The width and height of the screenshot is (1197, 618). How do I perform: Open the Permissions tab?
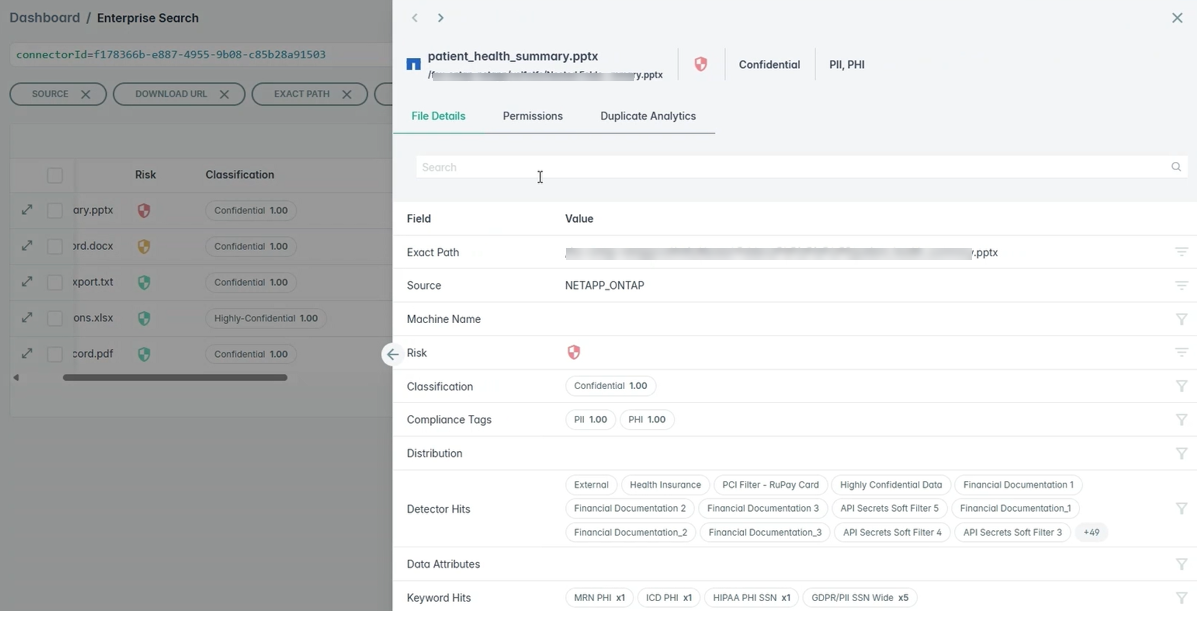[532, 116]
